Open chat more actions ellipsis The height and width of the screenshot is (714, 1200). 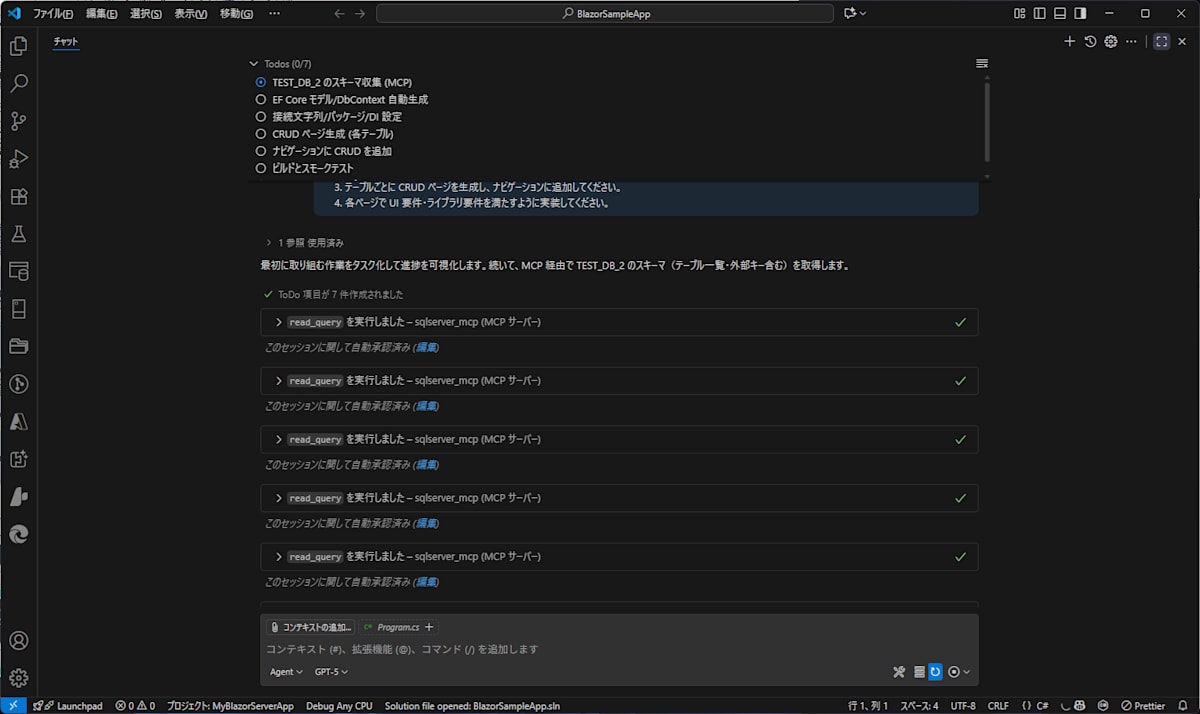pos(1131,41)
